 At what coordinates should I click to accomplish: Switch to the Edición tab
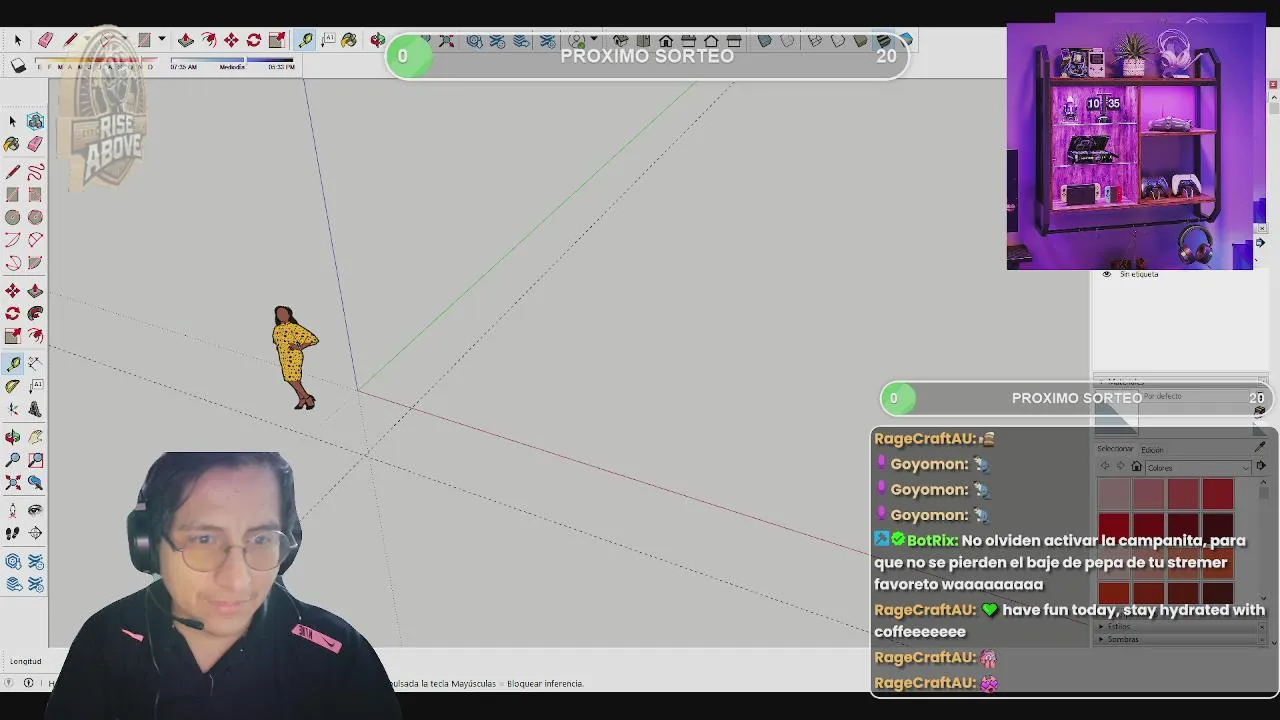pos(1153,450)
